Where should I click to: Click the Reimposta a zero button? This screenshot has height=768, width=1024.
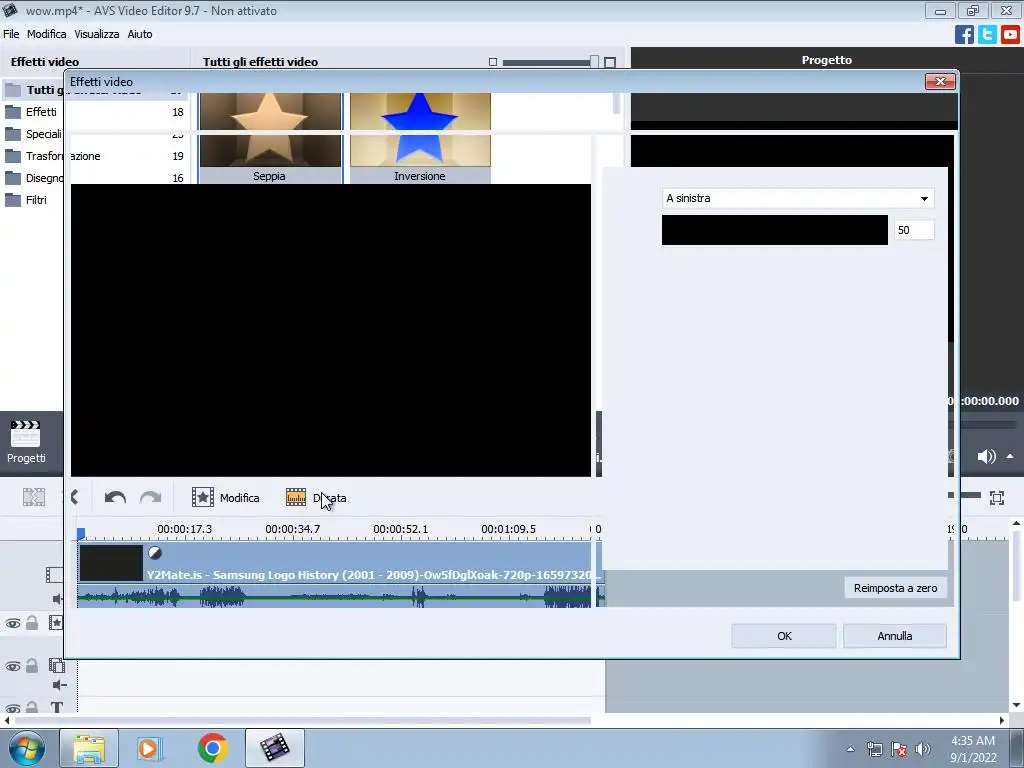[x=895, y=588]
